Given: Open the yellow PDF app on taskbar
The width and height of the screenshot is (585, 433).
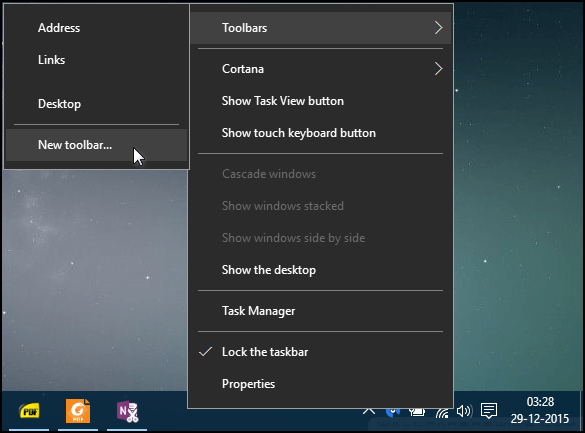Looking at the screenshot, I should 29,411.
